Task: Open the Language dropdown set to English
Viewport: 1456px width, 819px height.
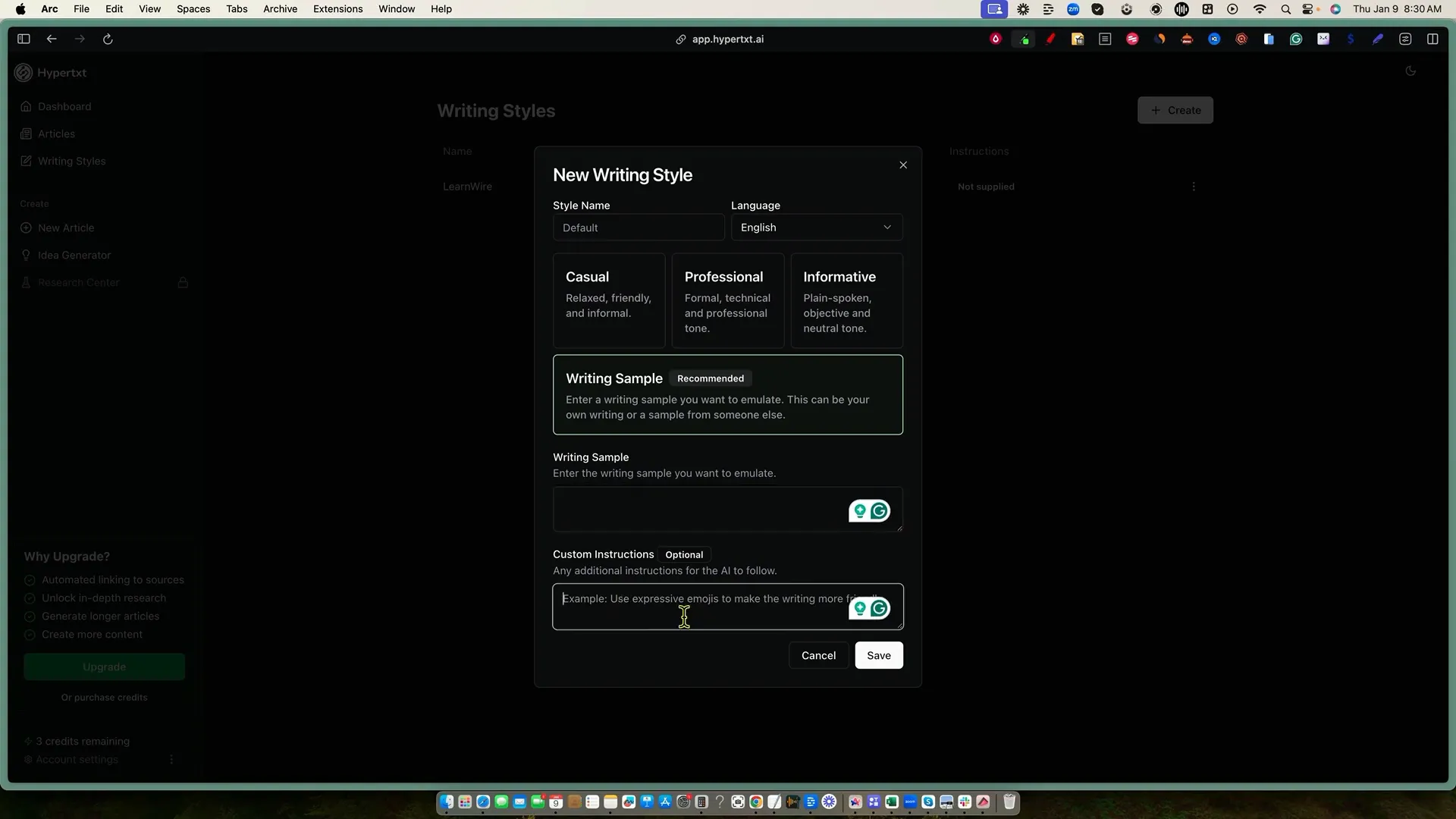Action: tap(816, 227)
